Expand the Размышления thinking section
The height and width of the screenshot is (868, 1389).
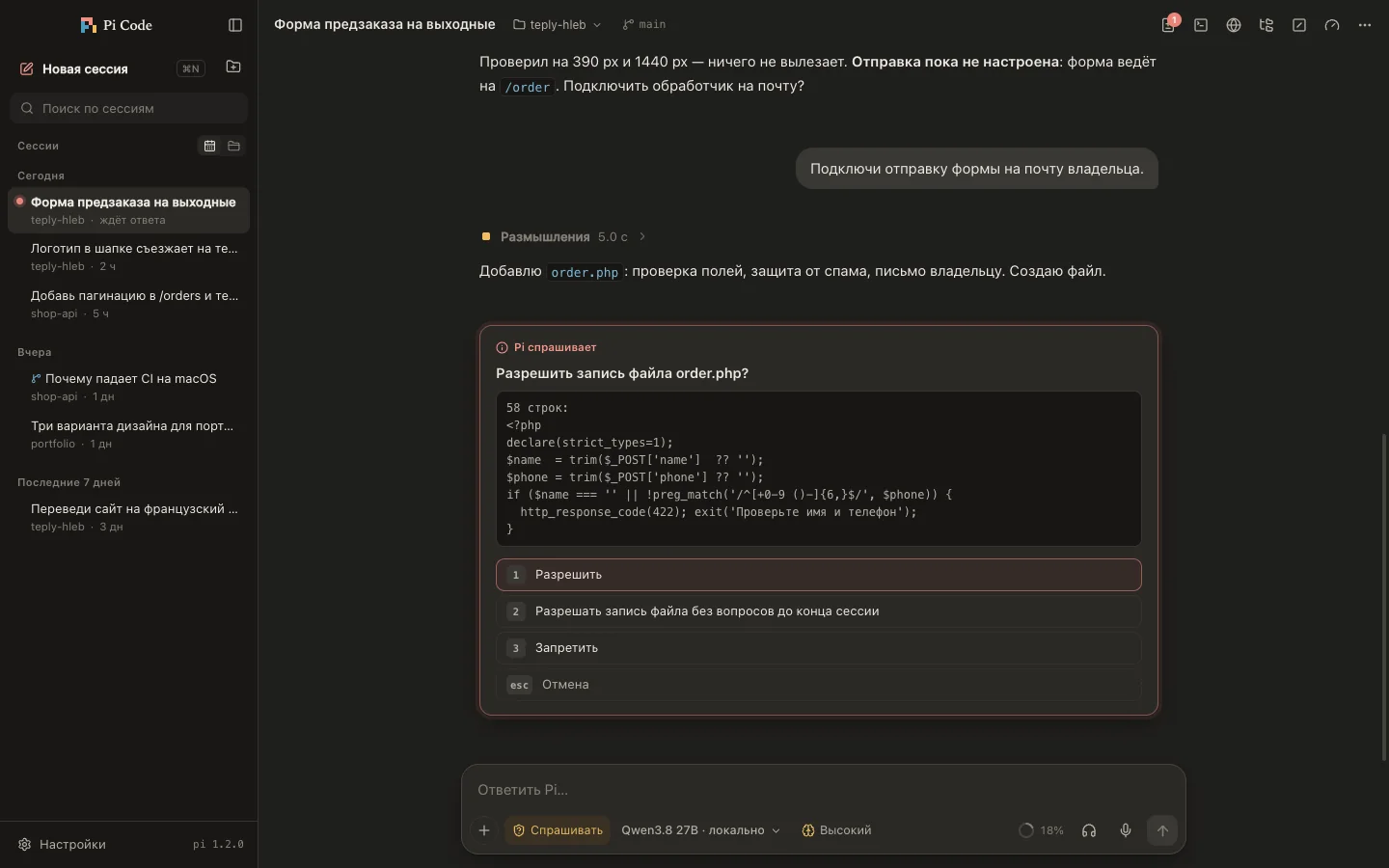tap(563, 236)
